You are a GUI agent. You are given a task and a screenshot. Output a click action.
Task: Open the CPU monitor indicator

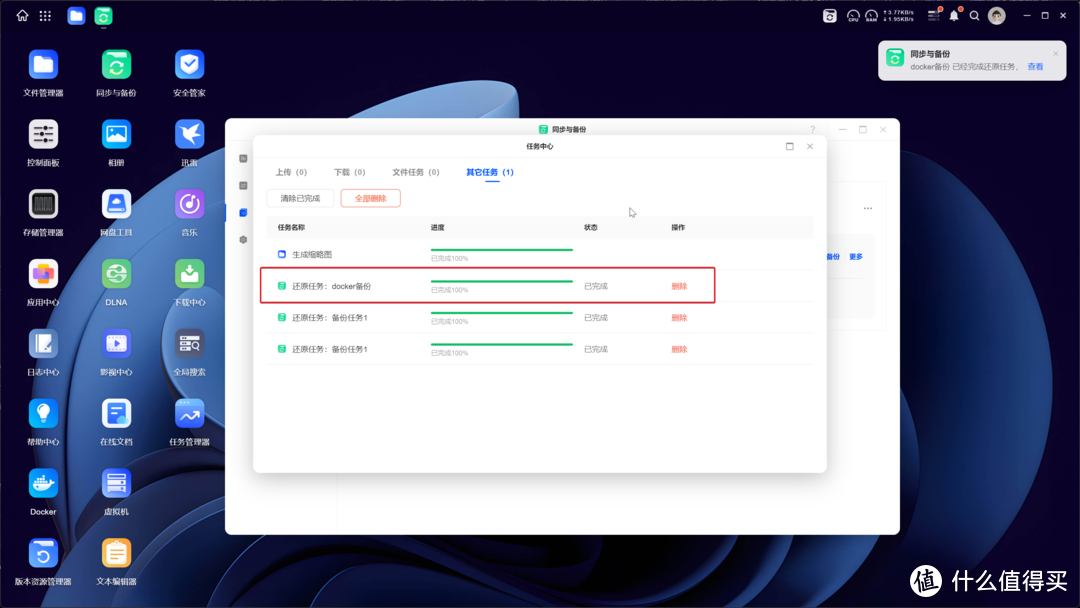tap(853, 15)
